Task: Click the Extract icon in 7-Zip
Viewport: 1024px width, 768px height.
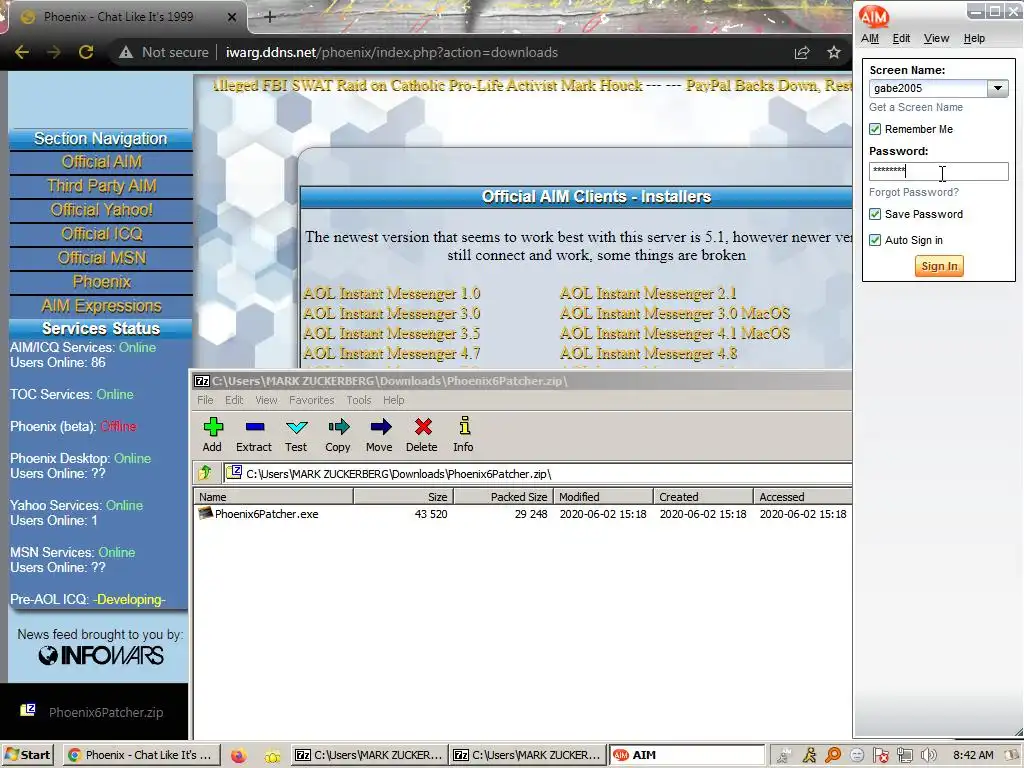Action: 255,427
